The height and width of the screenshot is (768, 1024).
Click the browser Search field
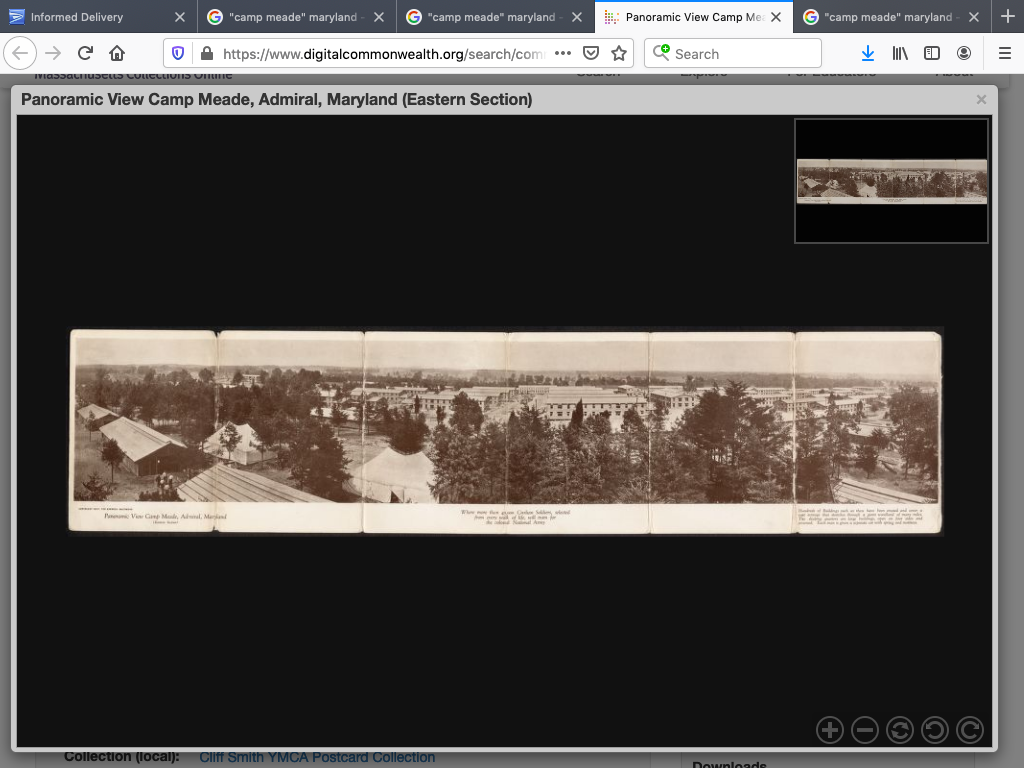pyautogui.click(x=742, y=53)
